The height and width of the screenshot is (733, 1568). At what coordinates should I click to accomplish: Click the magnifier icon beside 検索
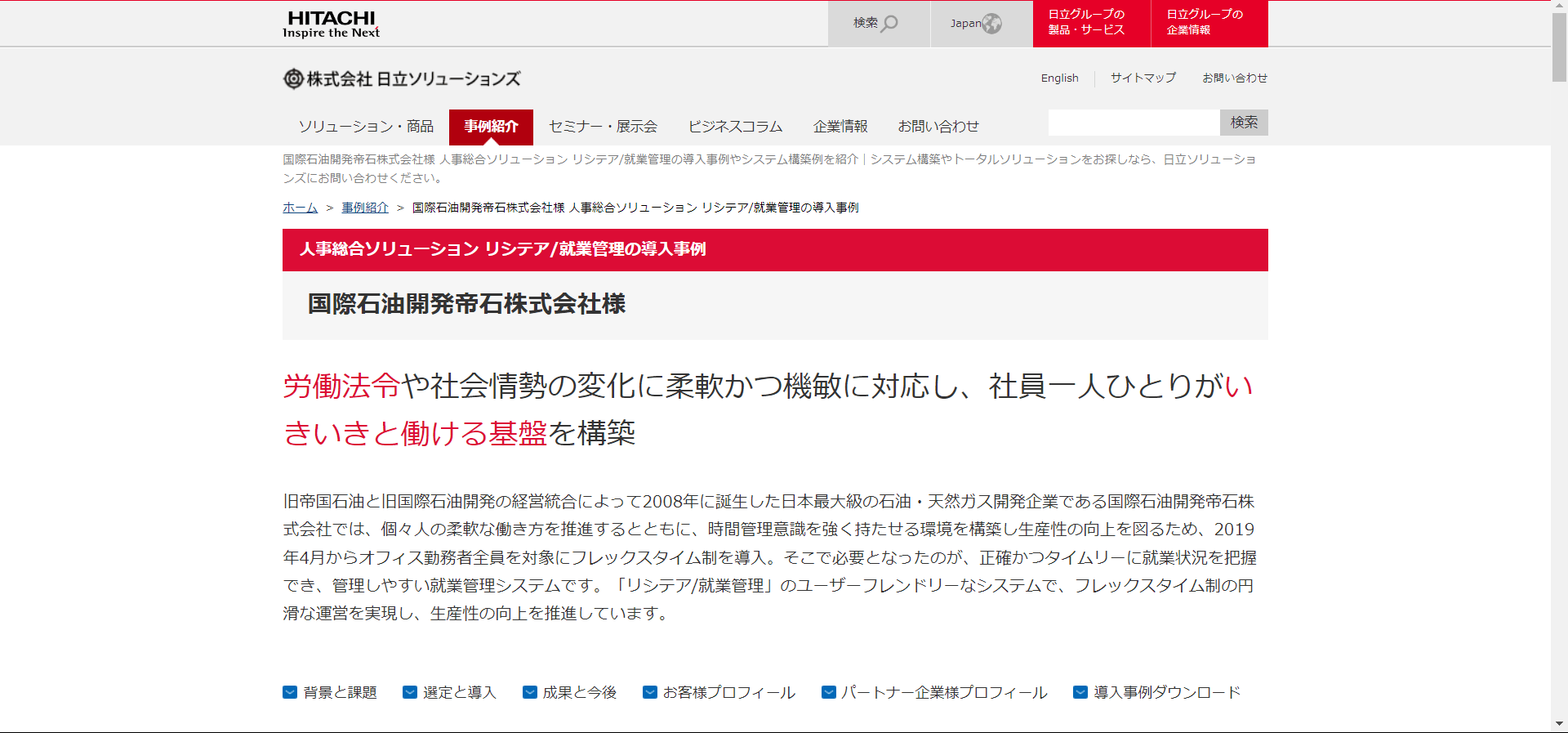890,23
